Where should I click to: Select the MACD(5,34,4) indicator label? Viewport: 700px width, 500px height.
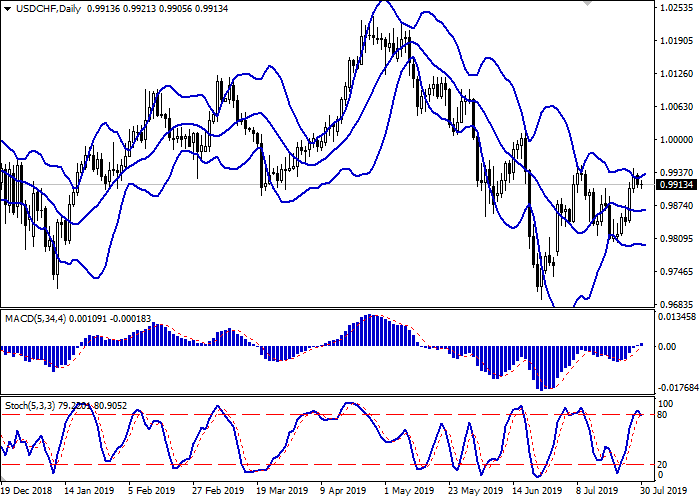pos(35,318)
